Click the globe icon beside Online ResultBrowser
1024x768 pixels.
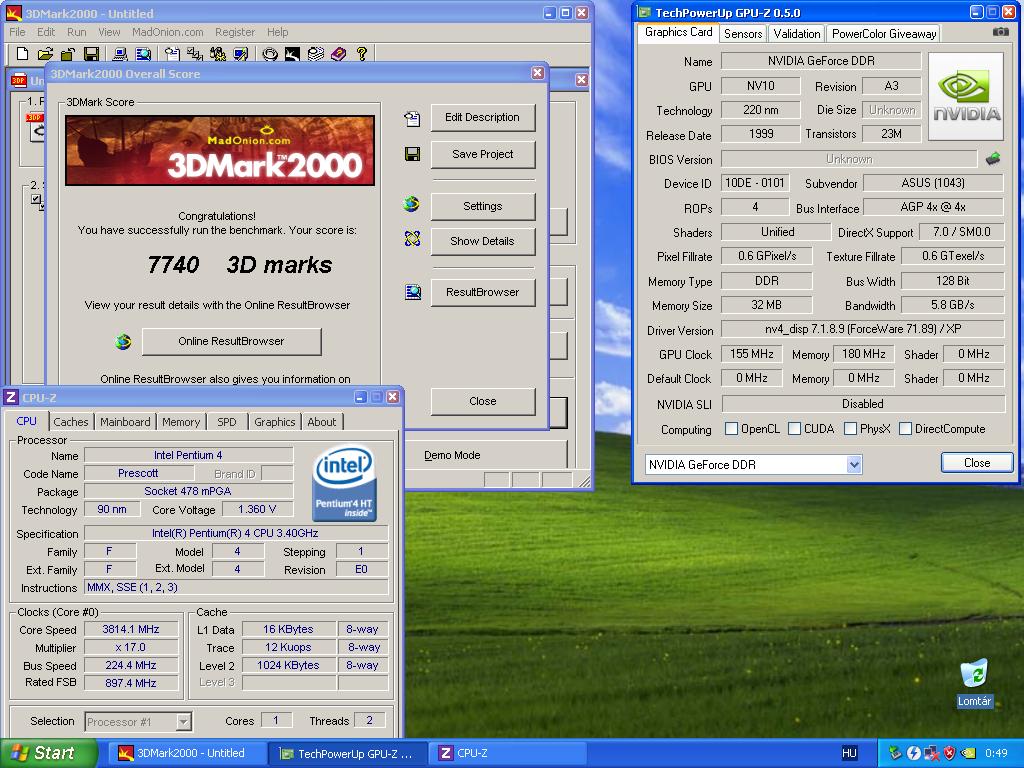(123, 341)
